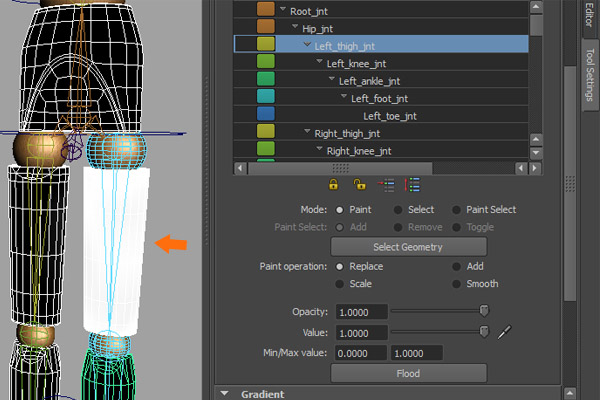Set Mode to Select

pos(398,210)
